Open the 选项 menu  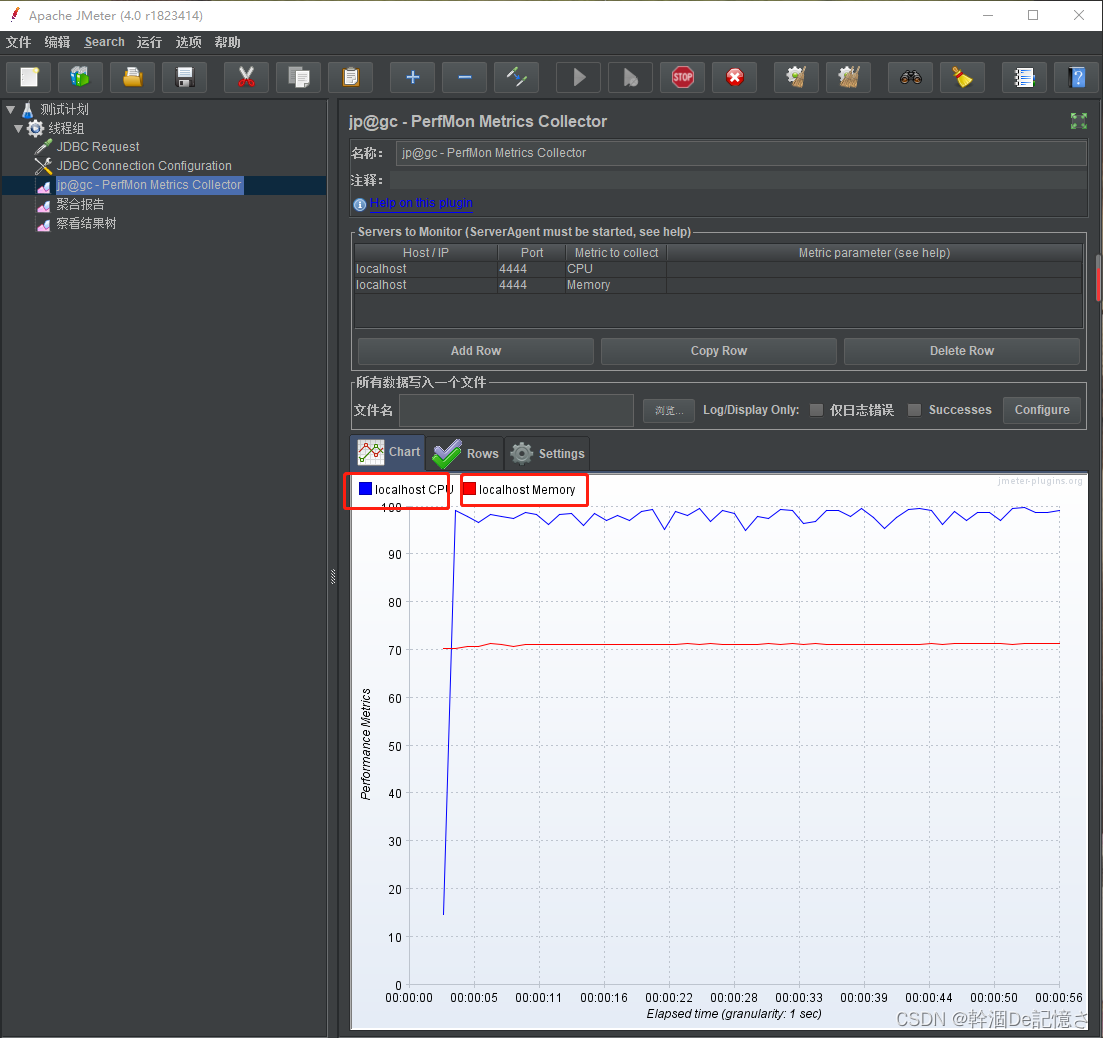[189, 42]
